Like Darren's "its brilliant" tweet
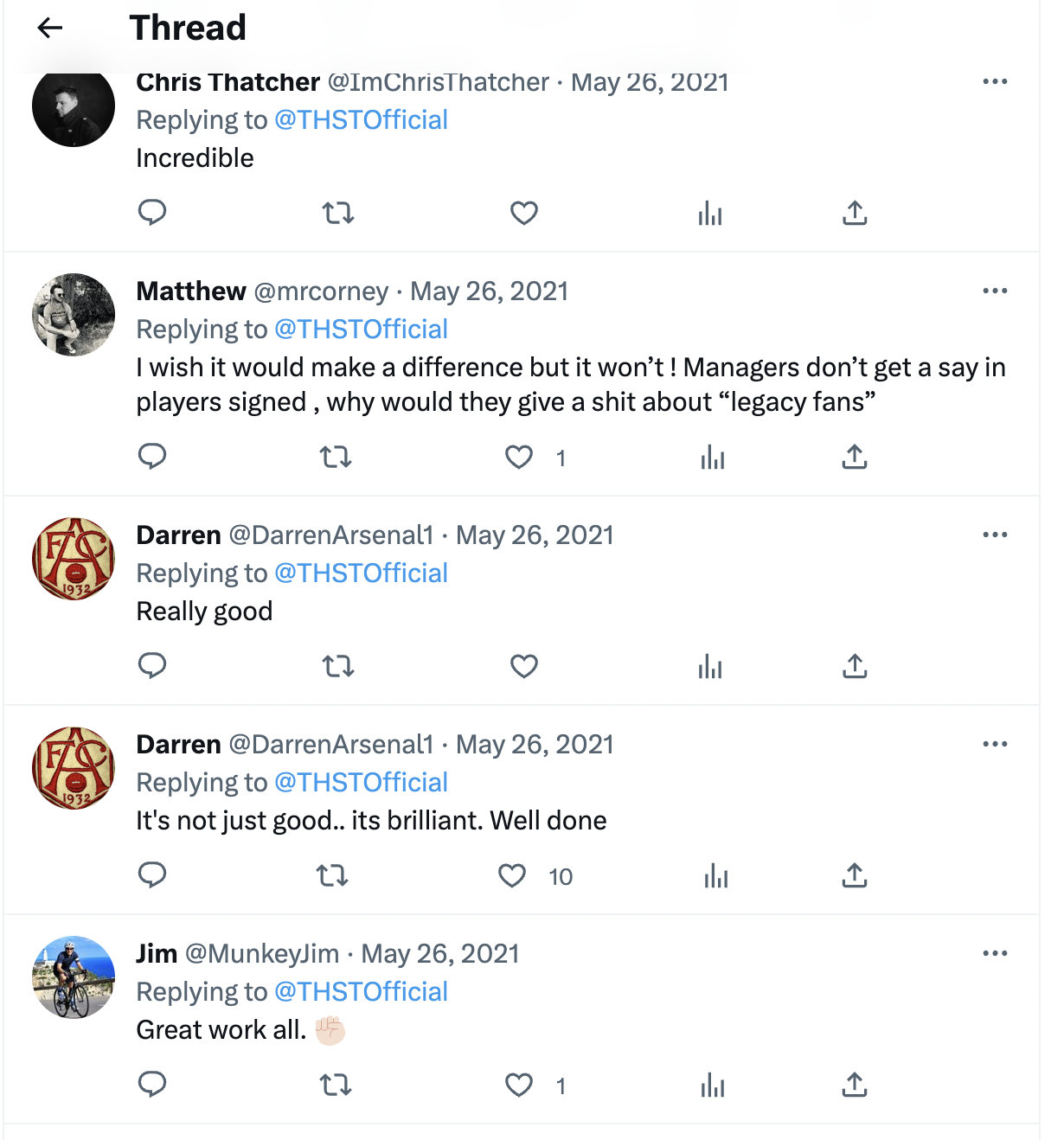 512,875
